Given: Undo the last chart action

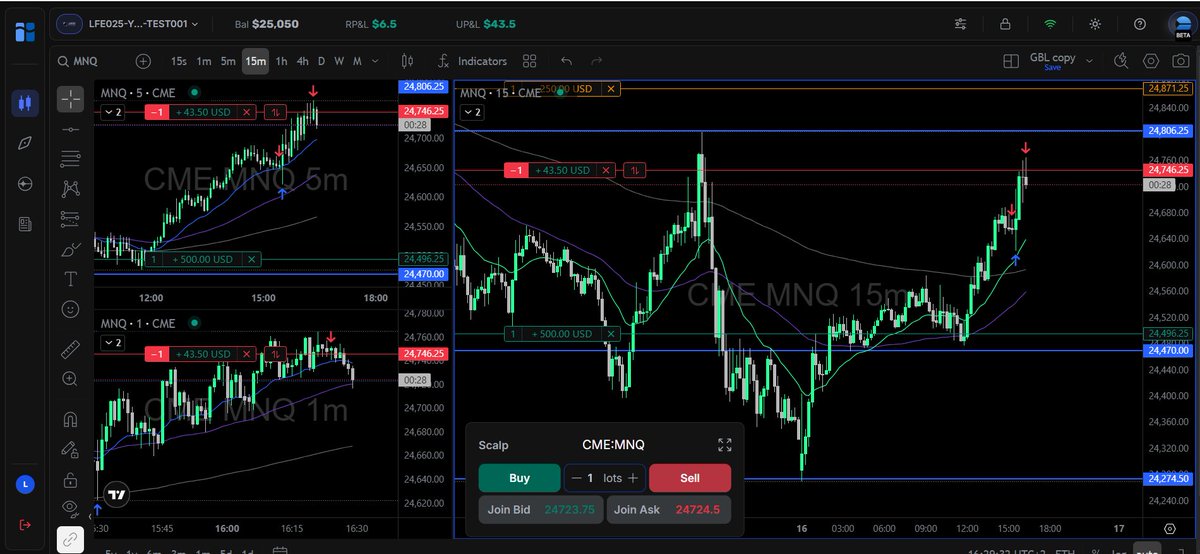Looking at the screenshot, I should click(566, 61).
